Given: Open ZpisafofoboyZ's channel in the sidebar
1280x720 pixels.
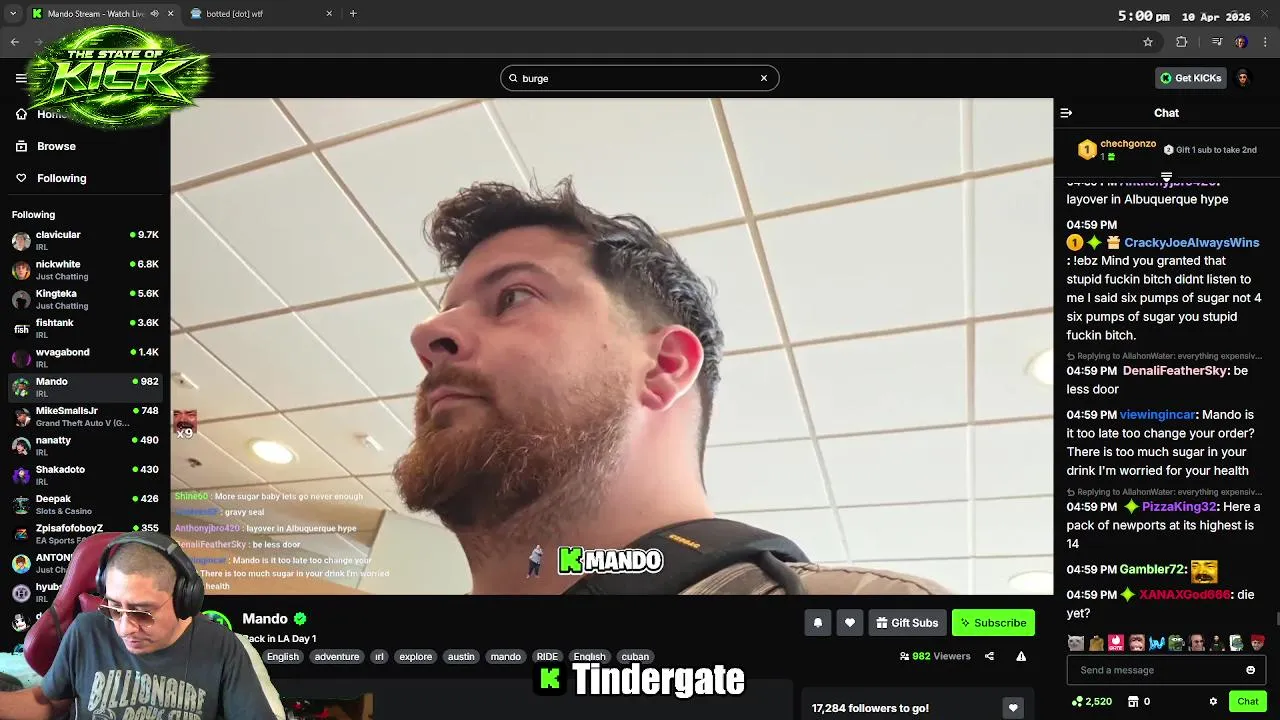Looking at the screenshot, I should pos(85,533).
